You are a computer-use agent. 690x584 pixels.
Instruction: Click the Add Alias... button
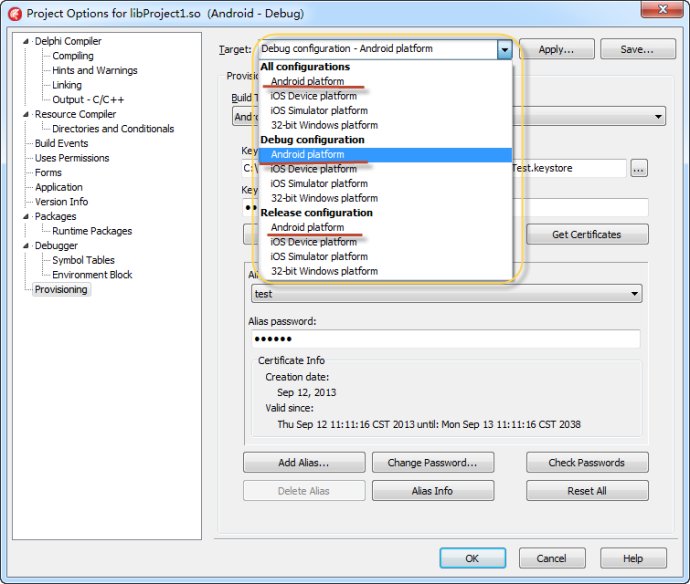304,463
